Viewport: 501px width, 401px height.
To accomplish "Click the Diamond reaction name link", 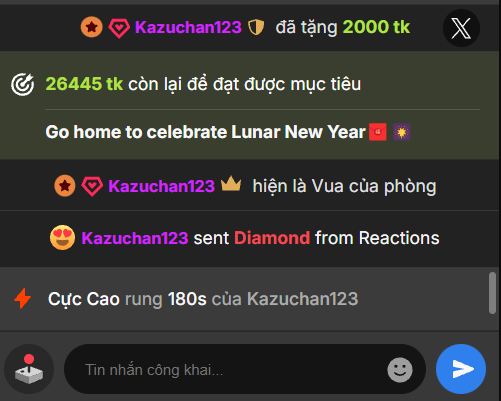I will pyautogui.click(x=272, y=238).
